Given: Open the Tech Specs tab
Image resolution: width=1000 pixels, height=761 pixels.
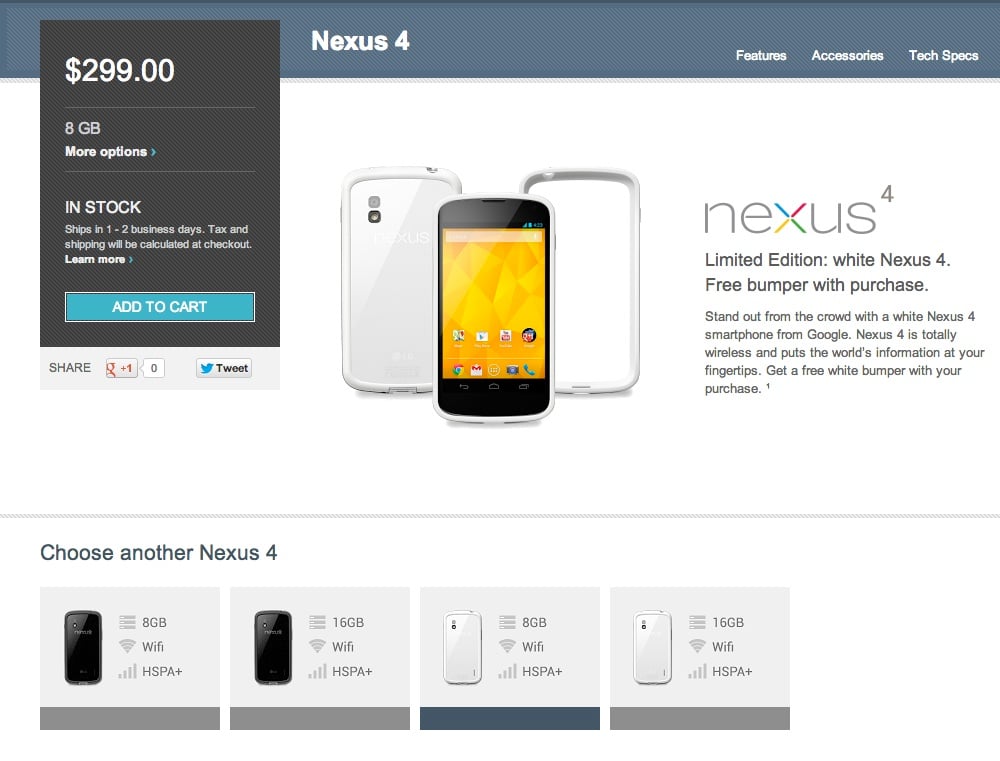Looking at the screenshot, I should coord(943,55).
